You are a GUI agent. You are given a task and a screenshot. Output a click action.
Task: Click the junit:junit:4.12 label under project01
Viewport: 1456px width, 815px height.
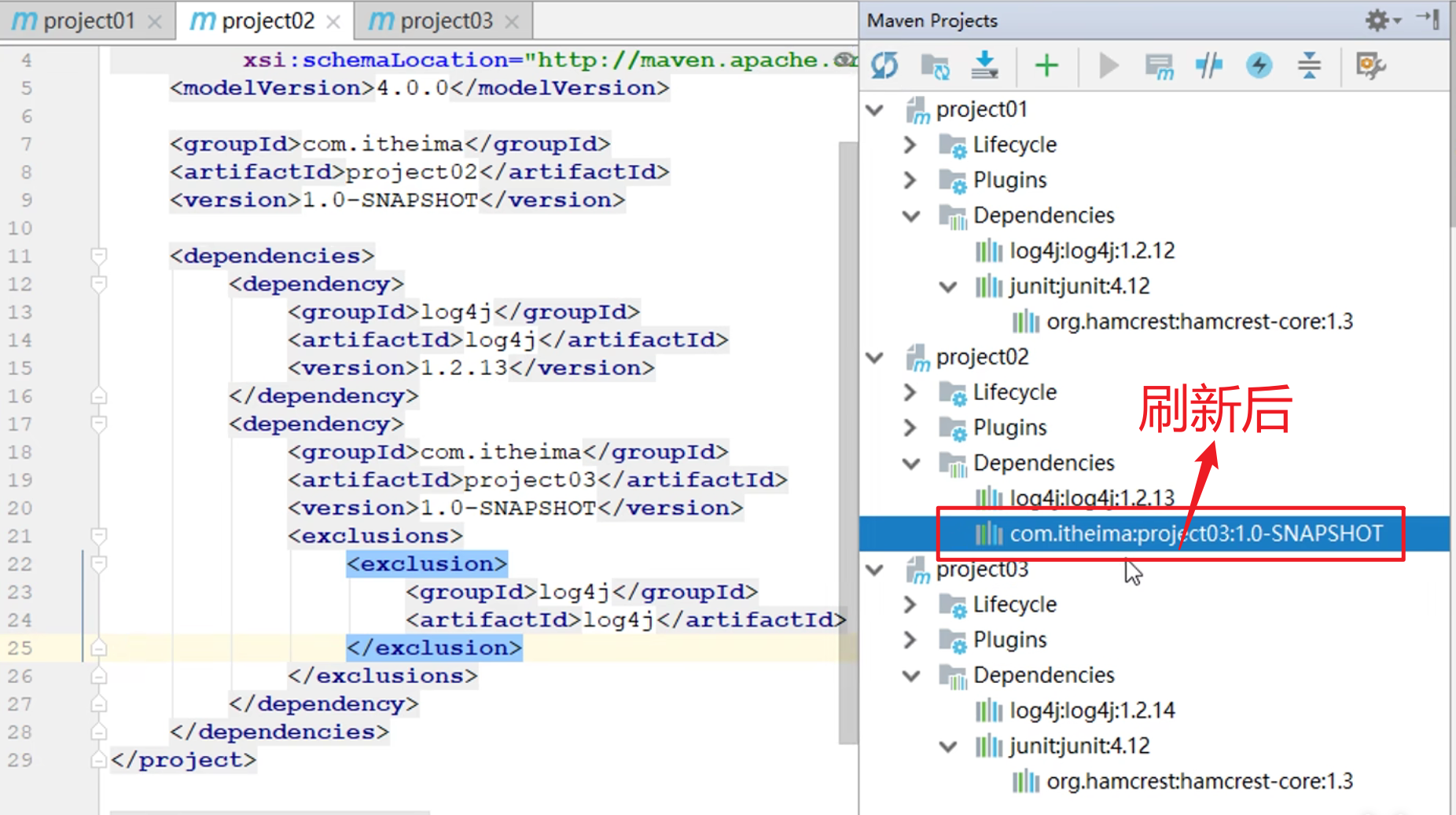point(1079,286)
